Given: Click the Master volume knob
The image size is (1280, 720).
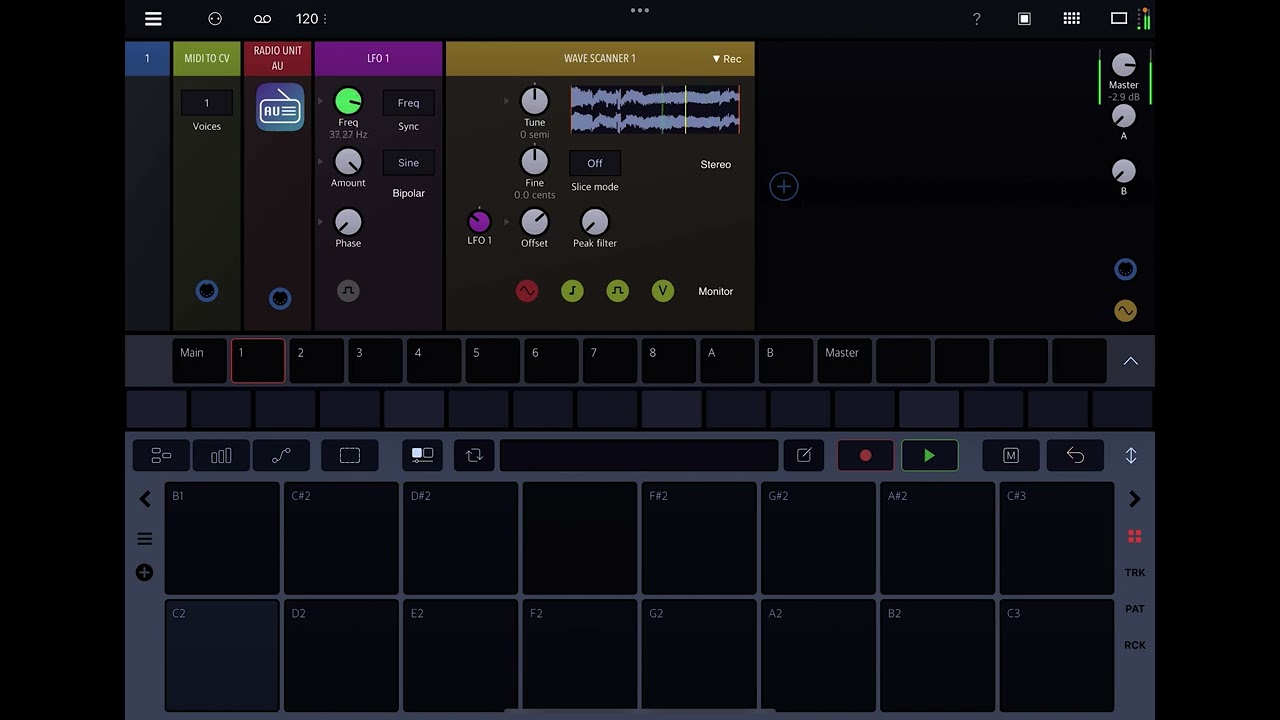Looking at the screenshot, I should pos(1124,65).
